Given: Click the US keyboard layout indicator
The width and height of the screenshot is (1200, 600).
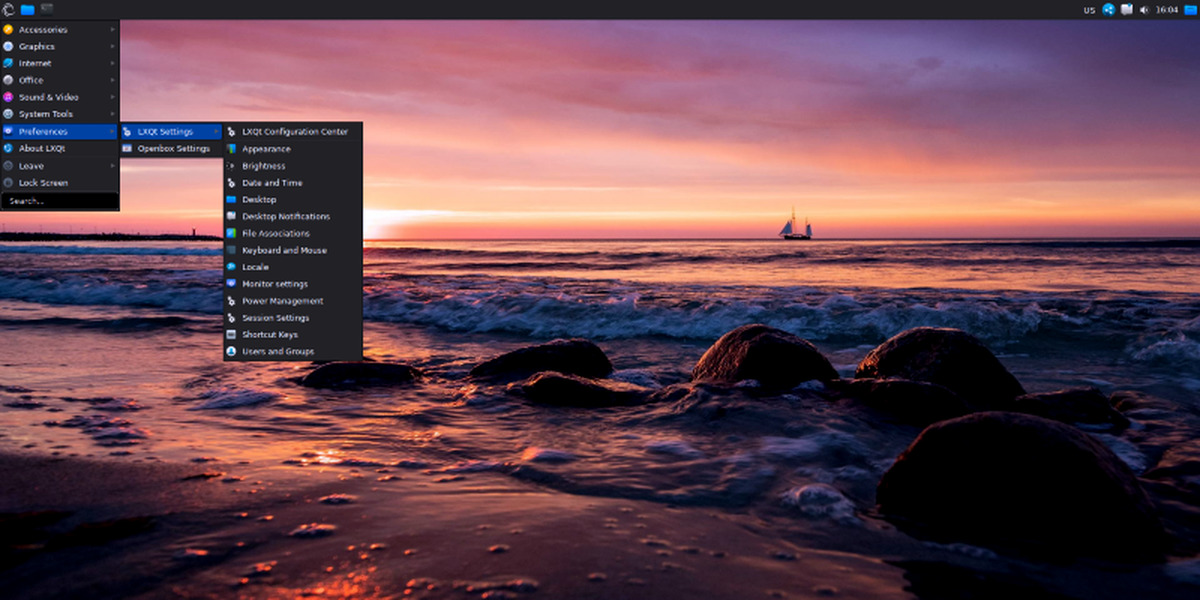Looking at the screenshot, I should click(x=1089, y=10).
